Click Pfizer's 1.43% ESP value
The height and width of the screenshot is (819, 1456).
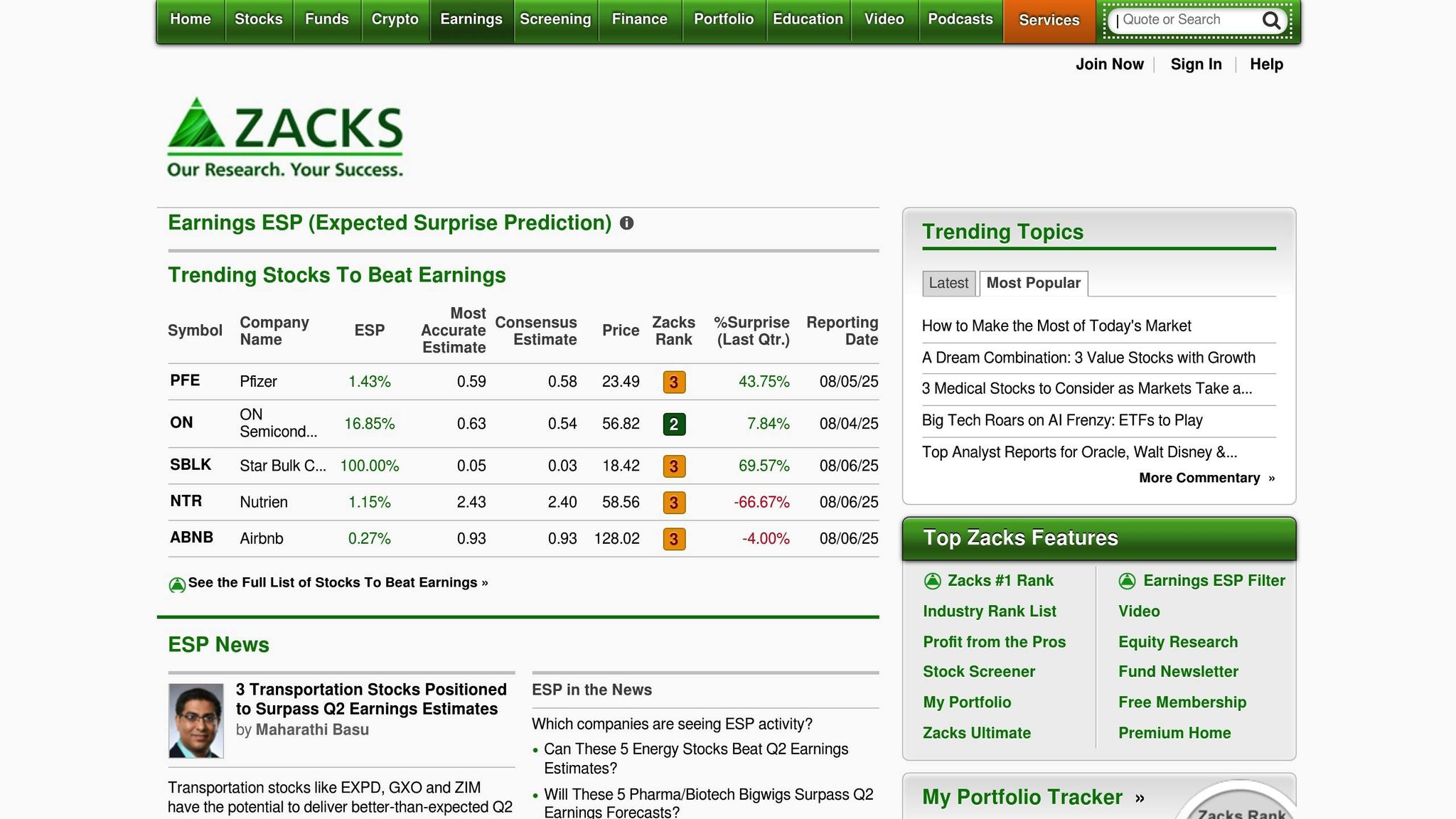[370, 382]
